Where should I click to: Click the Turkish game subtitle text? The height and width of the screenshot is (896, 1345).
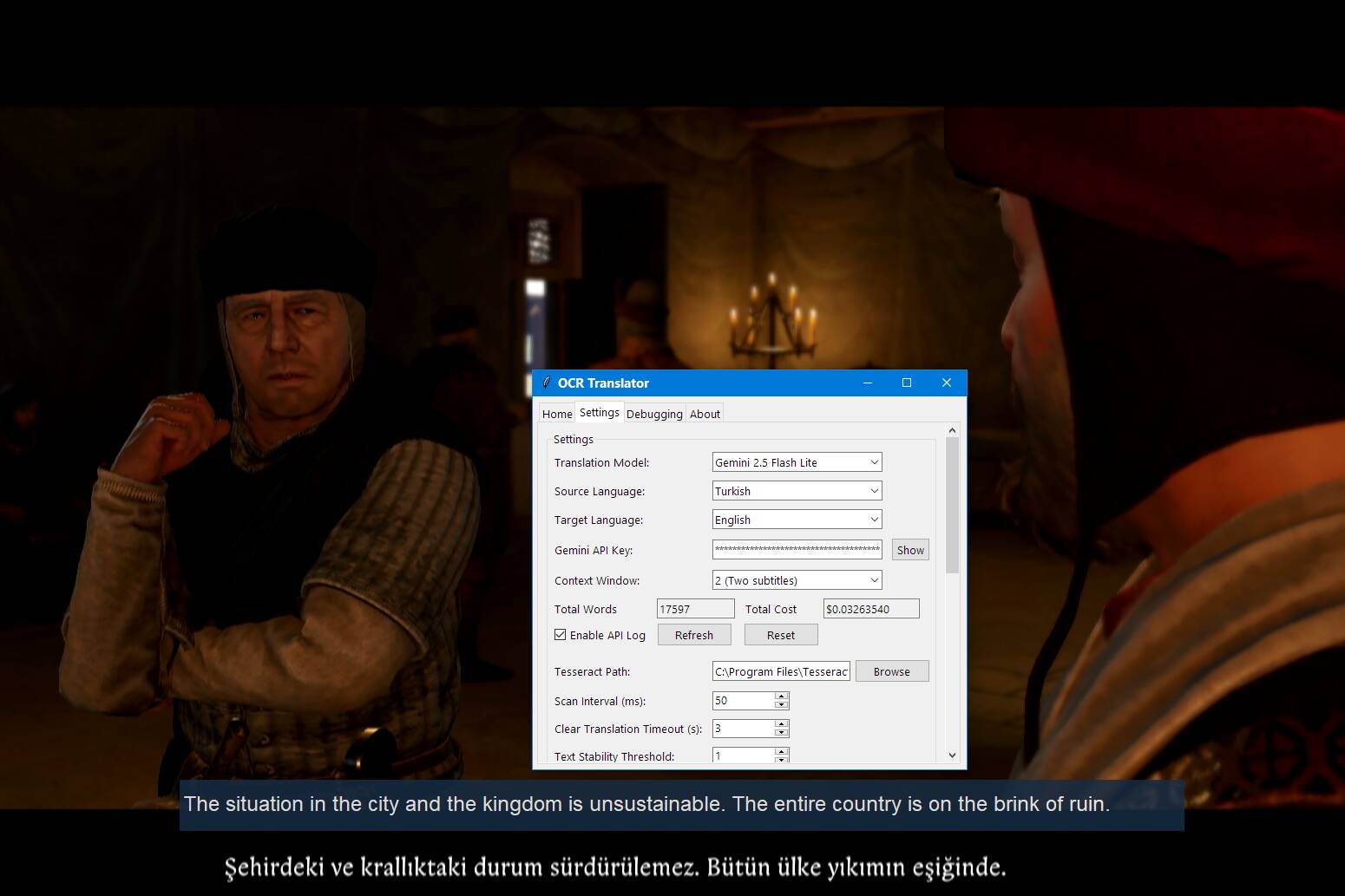(x=615, y=867)
